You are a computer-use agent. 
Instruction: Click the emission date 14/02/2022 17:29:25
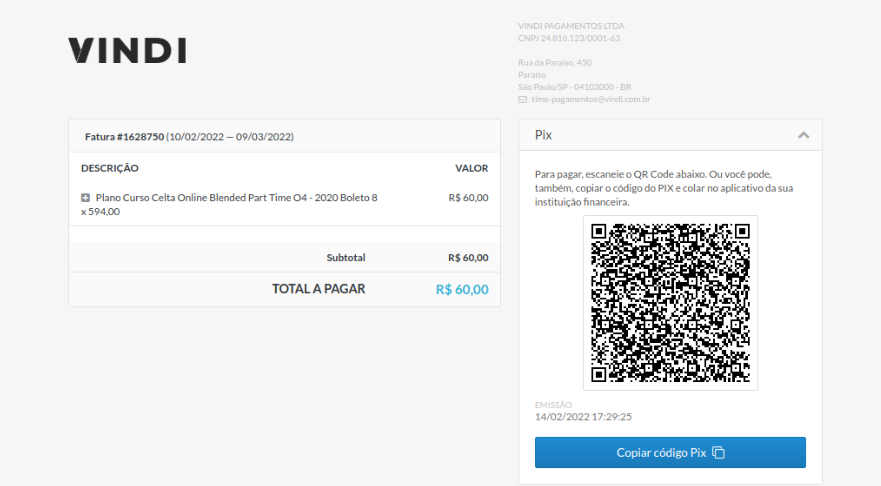click(x=583, y=417)
